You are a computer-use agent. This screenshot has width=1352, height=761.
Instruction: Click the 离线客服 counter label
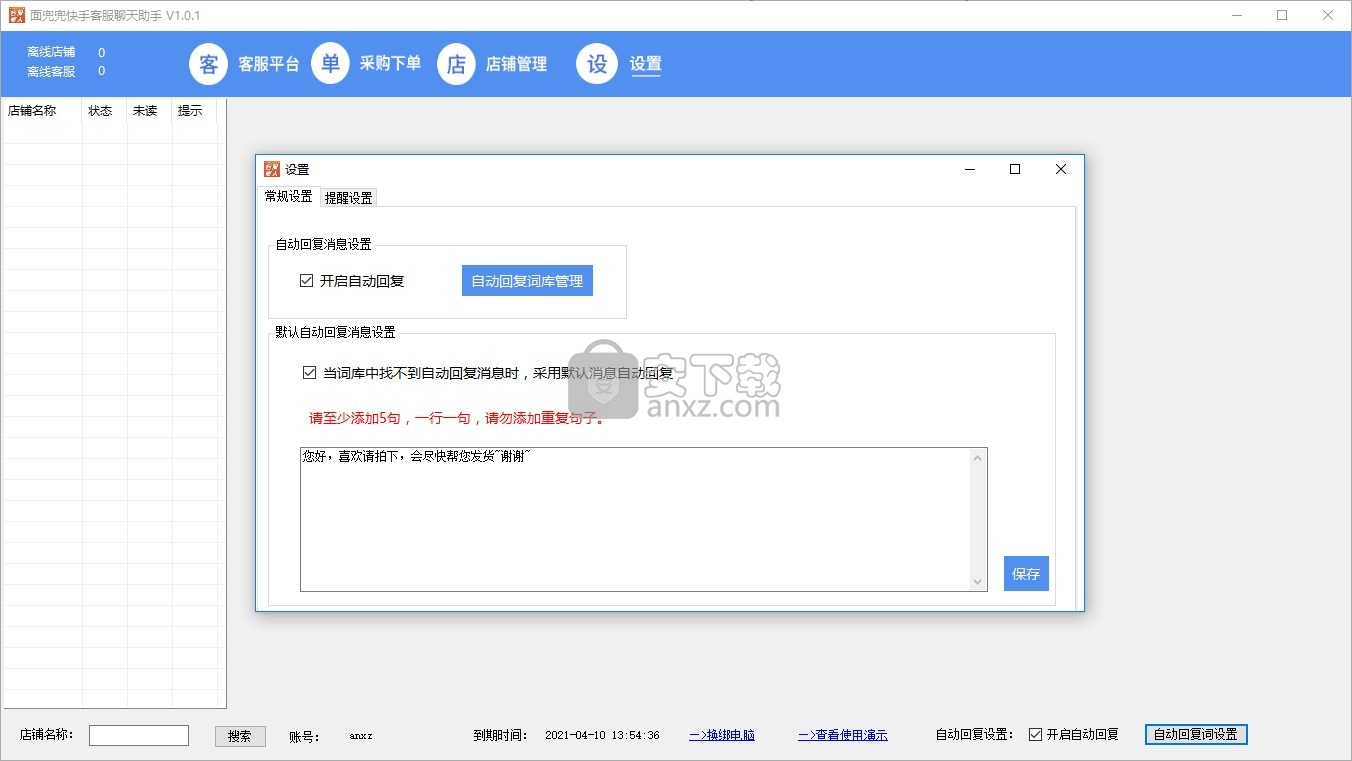tap(51, 71)
